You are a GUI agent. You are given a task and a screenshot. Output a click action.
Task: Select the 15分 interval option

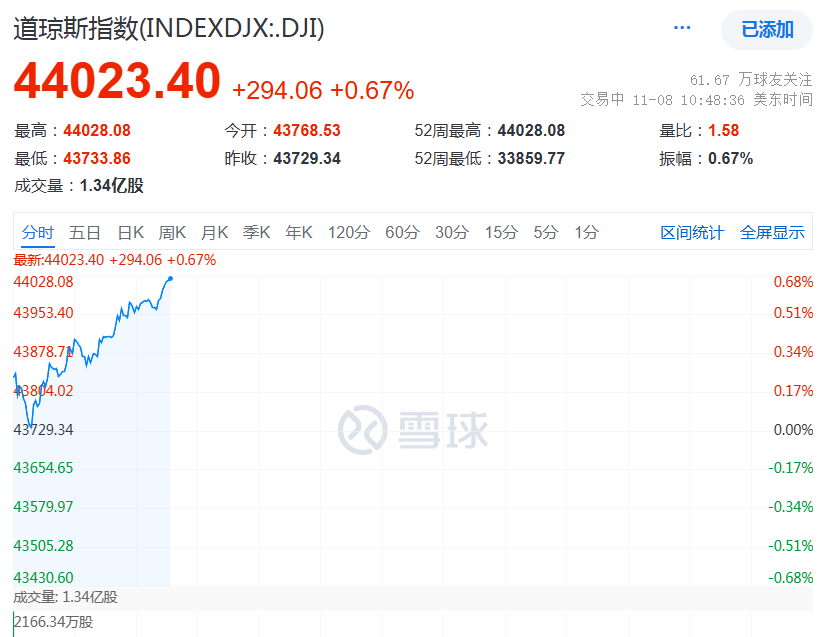(501, 231)
